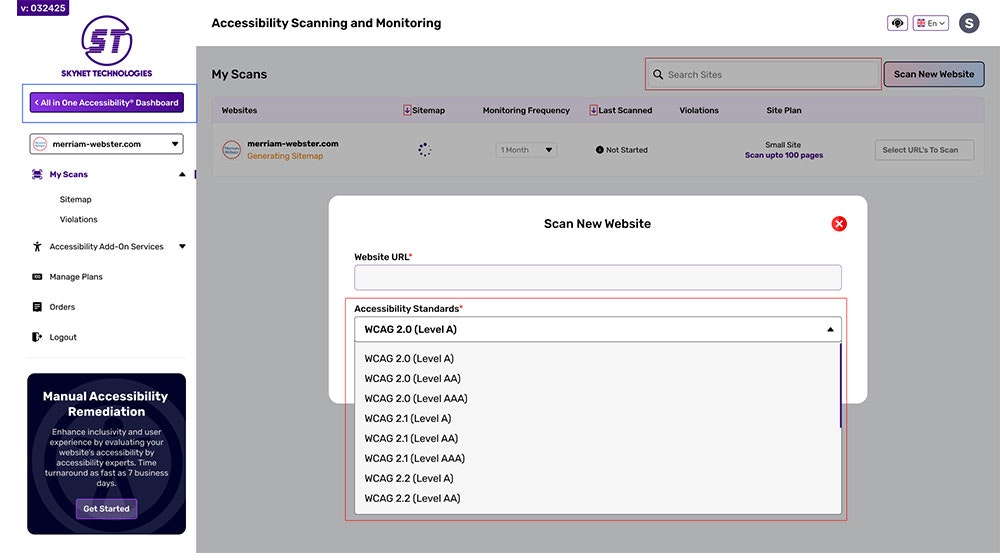This screenshot has height=553, width=1000.
Task: Click the Generating Sitemap loading spinner
Action: 424,150
